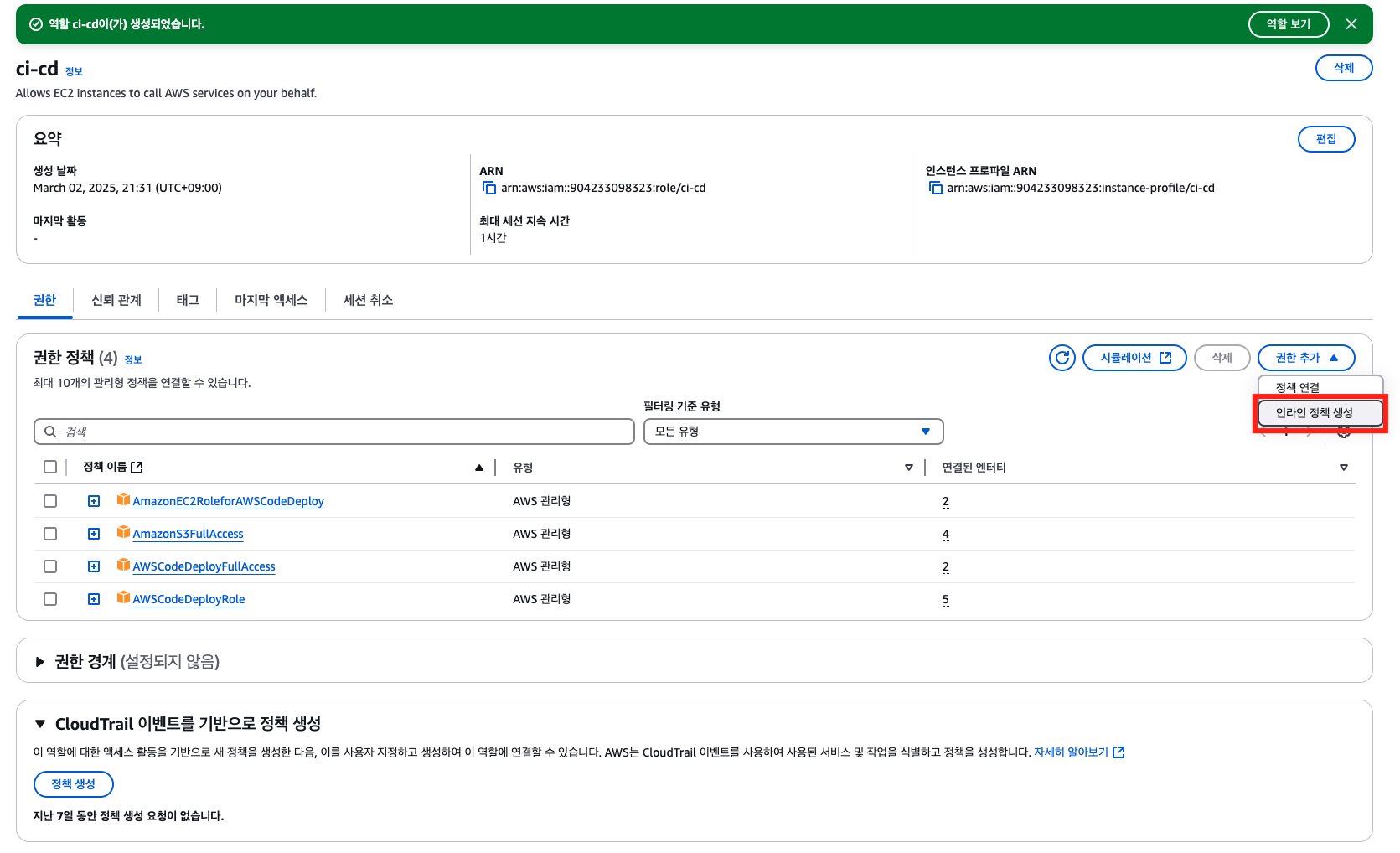Open the AWSCodeDeployFullAccess policy link
The height and width of the screenshot is (853, 1400).
click(204, 566)
